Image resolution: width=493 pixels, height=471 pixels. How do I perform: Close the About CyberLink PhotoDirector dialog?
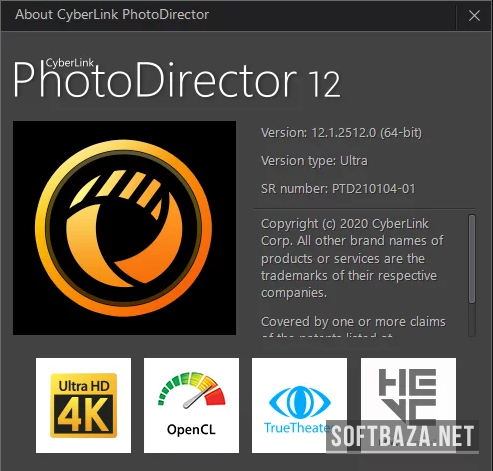(x=474, y=15)
